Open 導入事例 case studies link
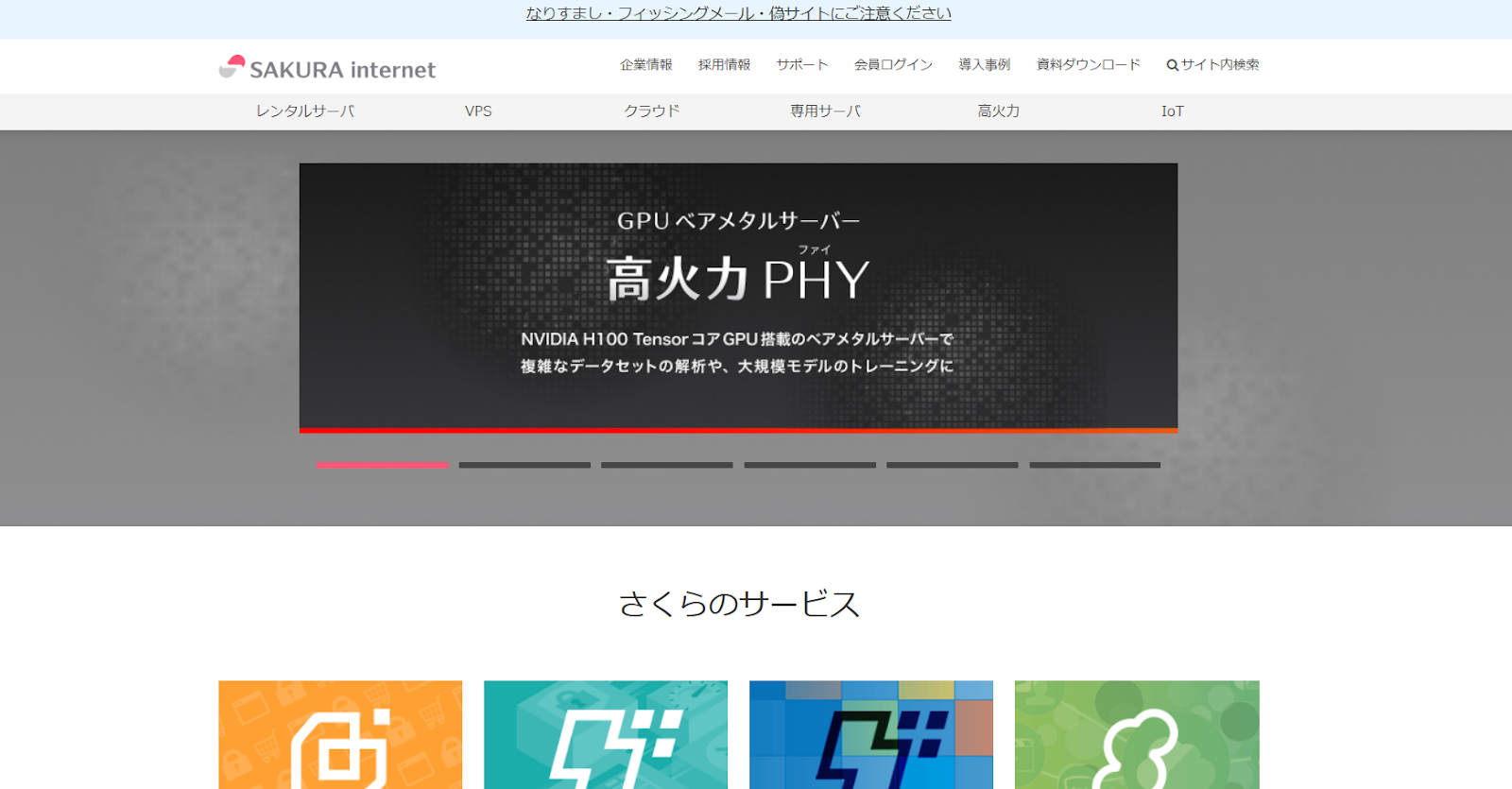1512x789 pixels. (985, 64)
